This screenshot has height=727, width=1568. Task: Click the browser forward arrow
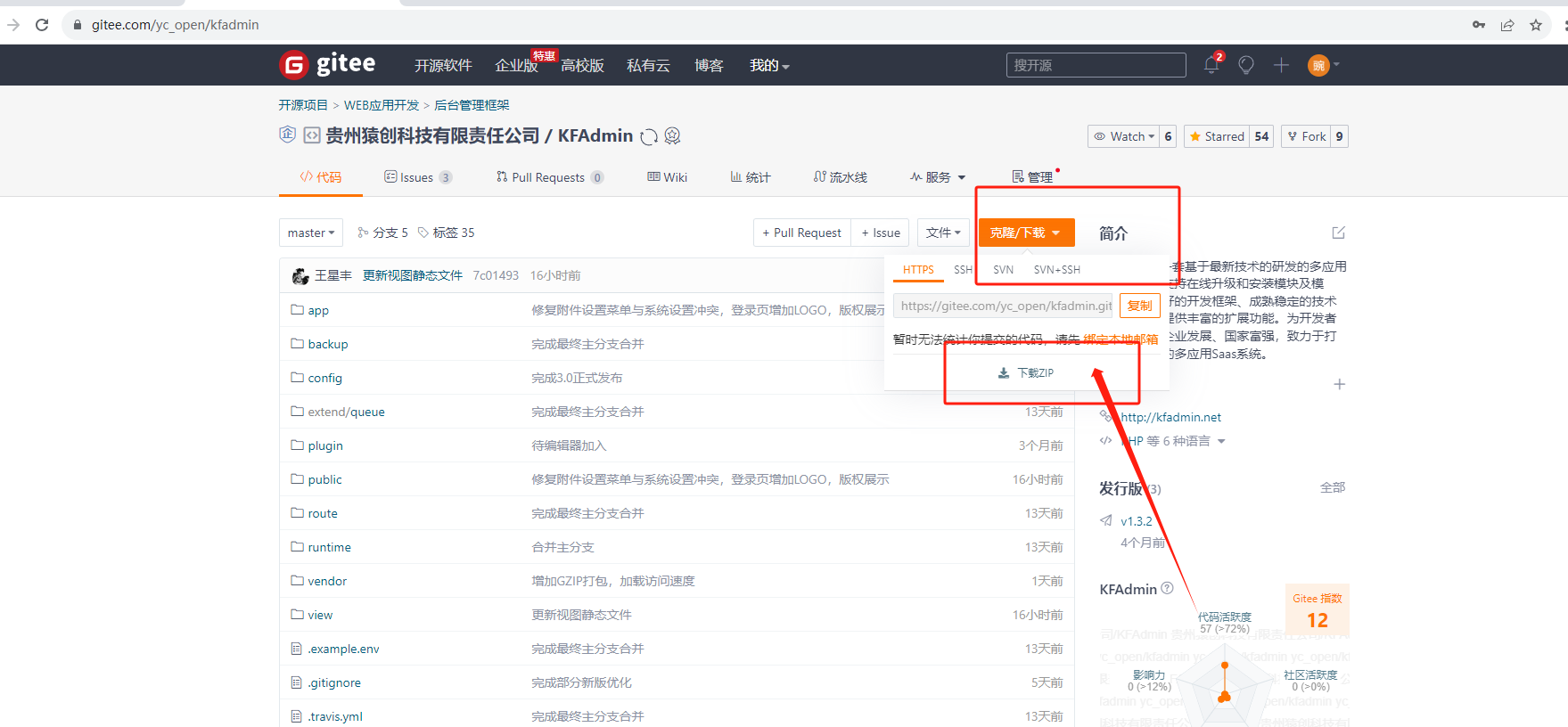[13, 25]
